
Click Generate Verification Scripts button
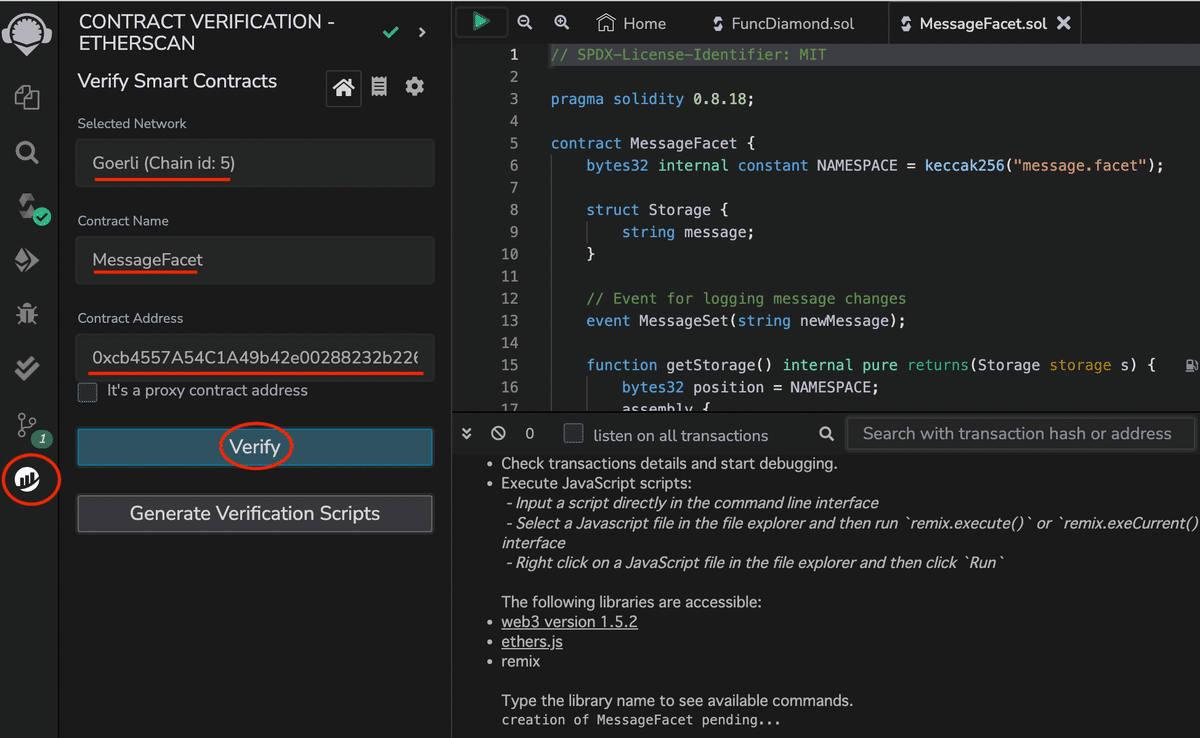255,513
